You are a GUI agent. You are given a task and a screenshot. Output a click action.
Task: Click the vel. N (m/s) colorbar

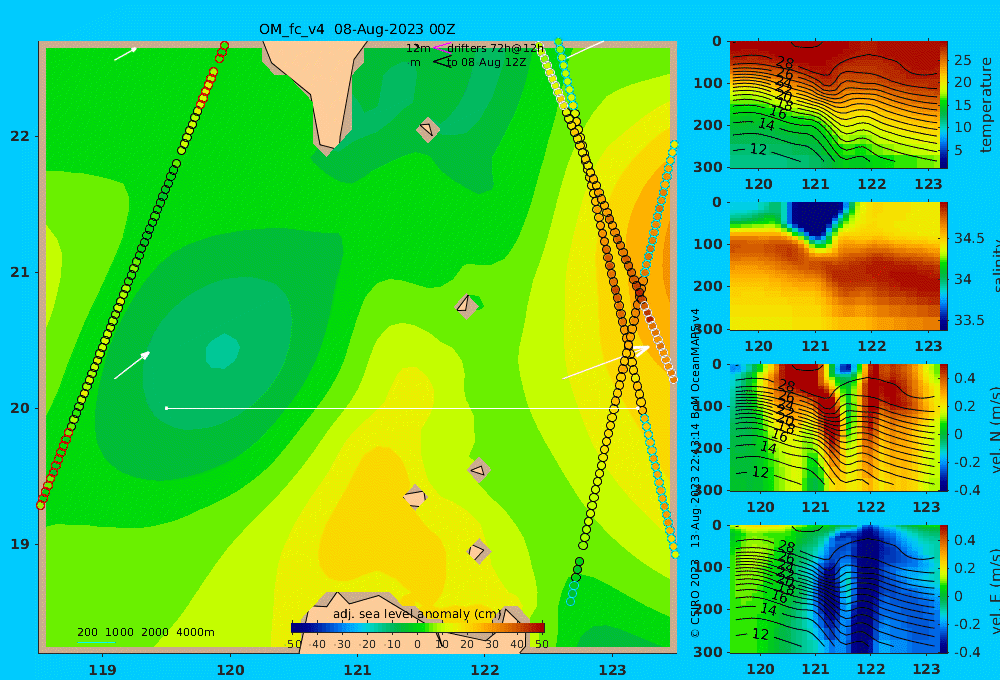(x=943, y=427)
